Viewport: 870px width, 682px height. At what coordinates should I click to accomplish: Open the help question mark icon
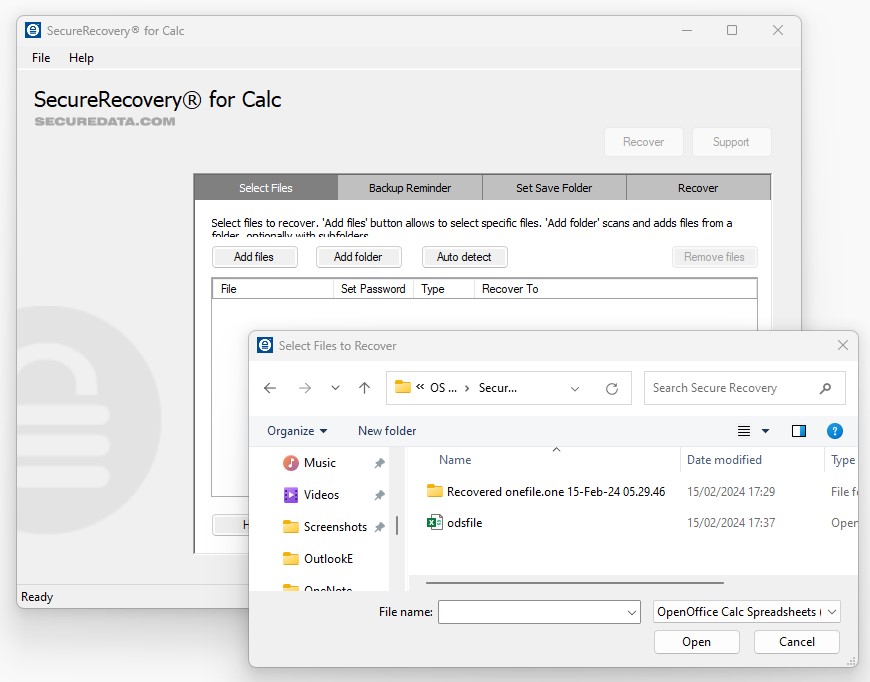834,431
